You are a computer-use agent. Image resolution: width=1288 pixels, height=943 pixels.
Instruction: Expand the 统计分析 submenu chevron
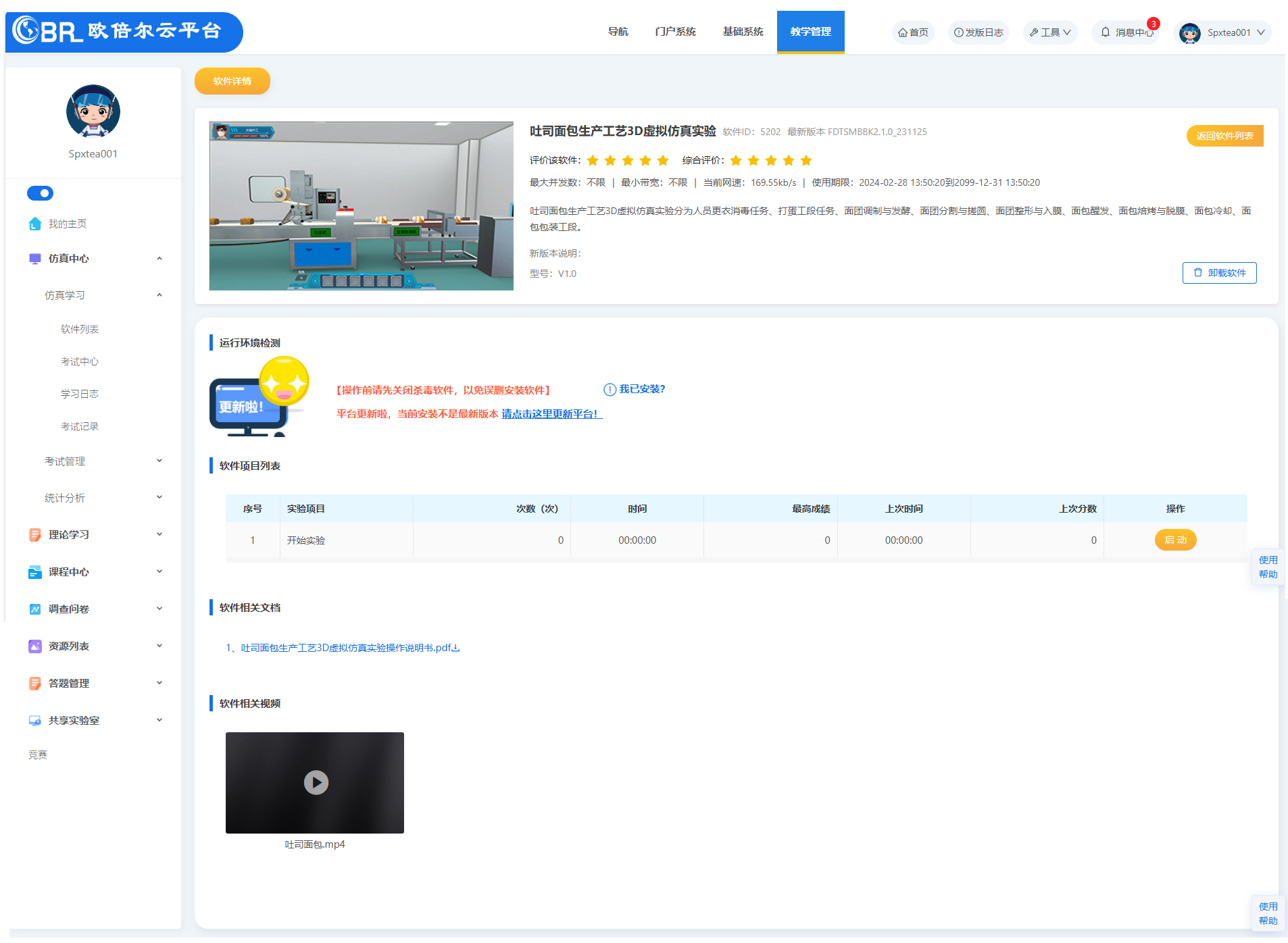pyautogui.click(x=159, y=498)
